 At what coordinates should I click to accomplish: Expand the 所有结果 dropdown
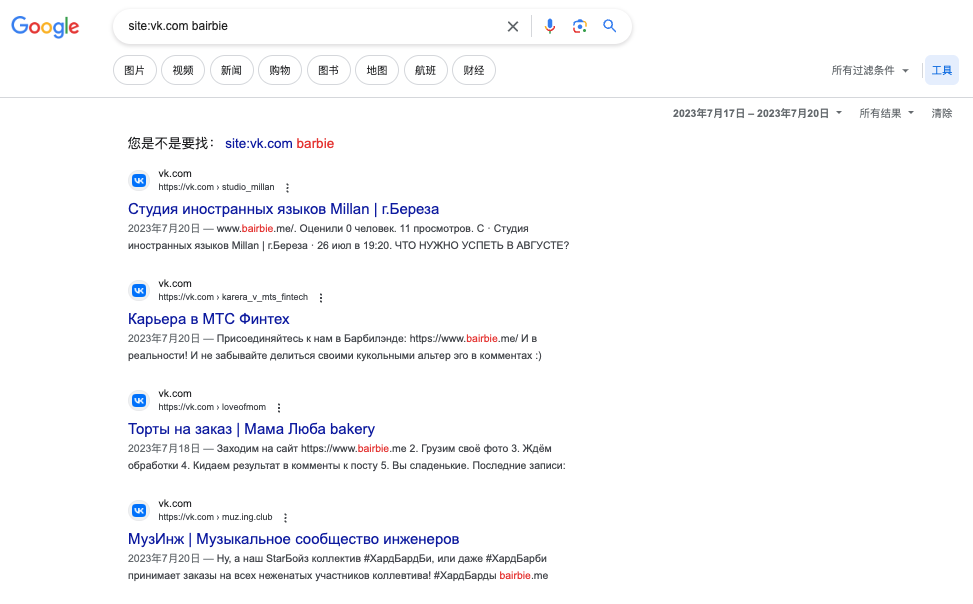point(886,114)
